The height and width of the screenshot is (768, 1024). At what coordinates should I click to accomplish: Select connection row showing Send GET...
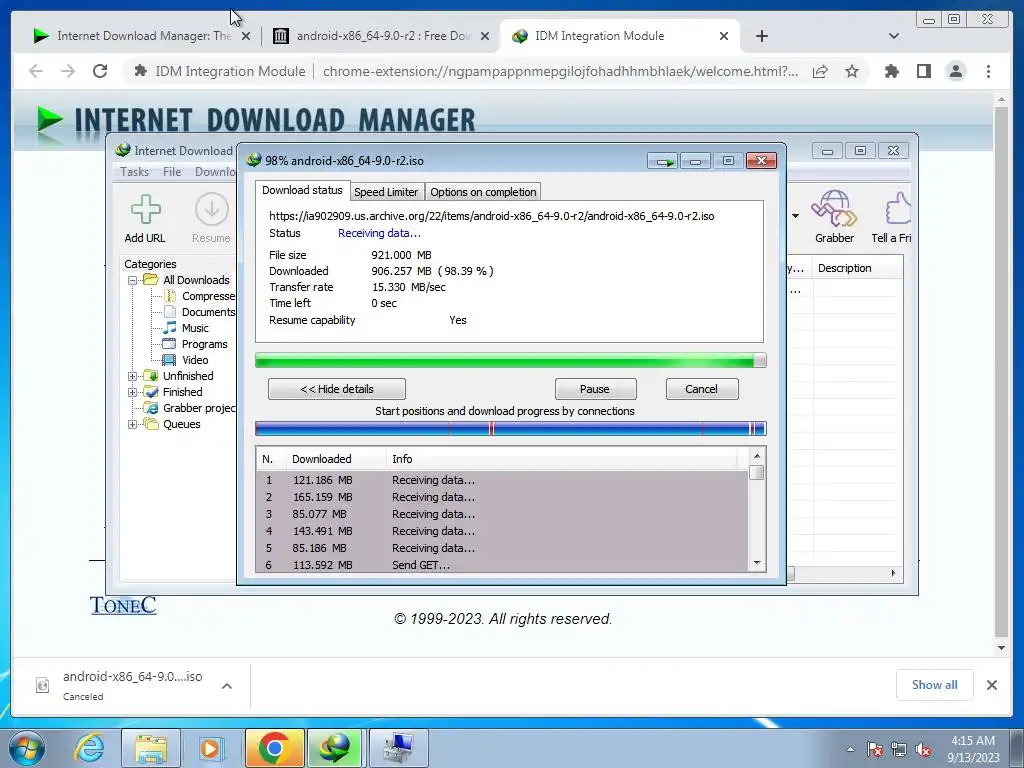tap(503, 565)
